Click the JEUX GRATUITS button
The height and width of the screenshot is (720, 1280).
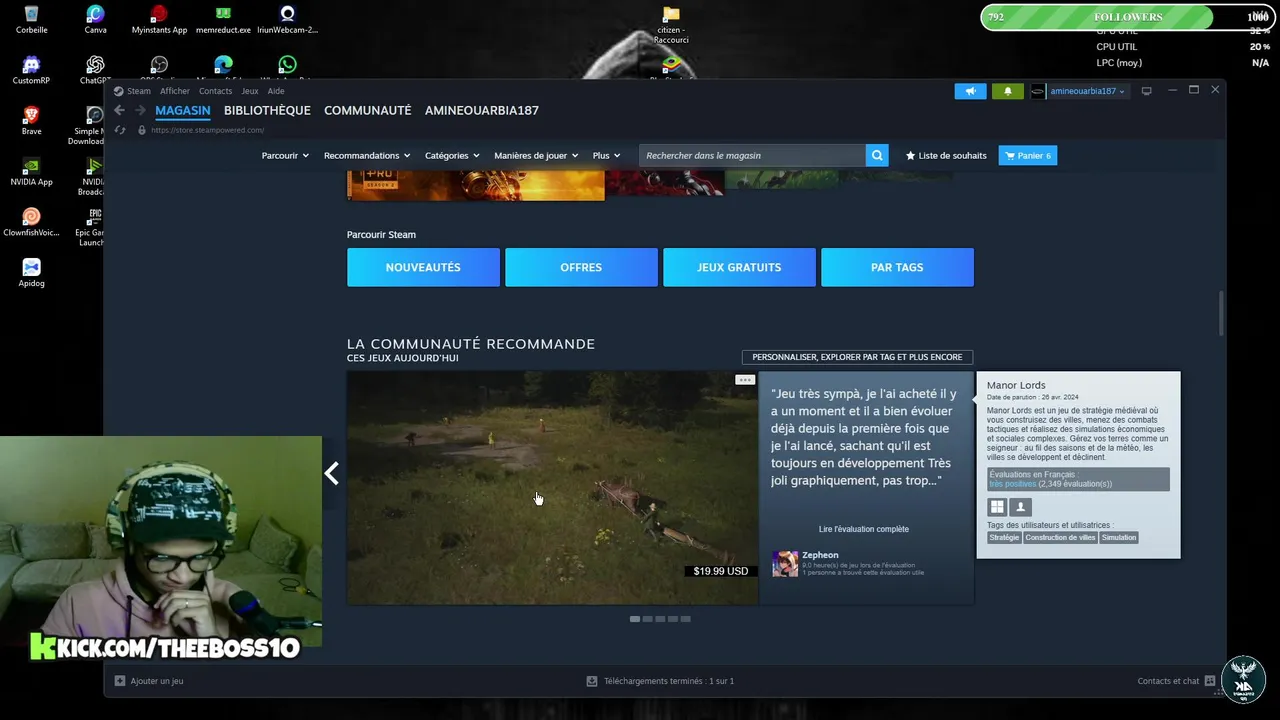[x=739, y=267]
